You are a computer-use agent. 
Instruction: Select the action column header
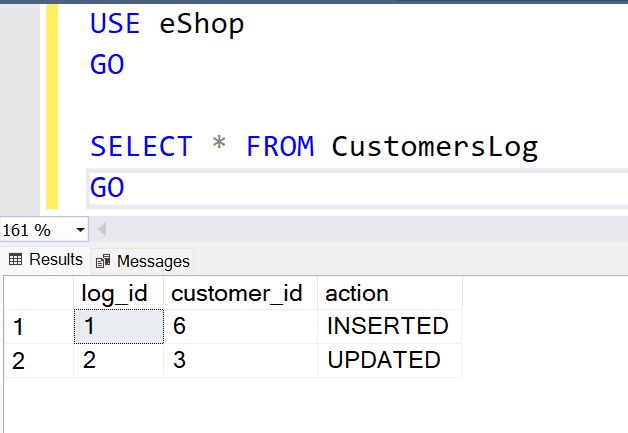(x=390, y=293)
